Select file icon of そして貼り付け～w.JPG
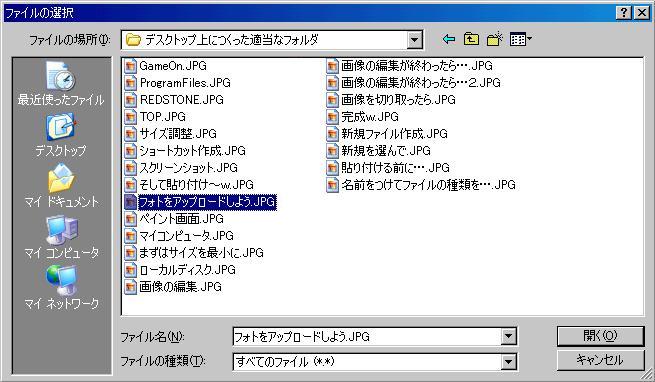Image resolution: width=655 pixels, height=382 pixels. [130, 184]
